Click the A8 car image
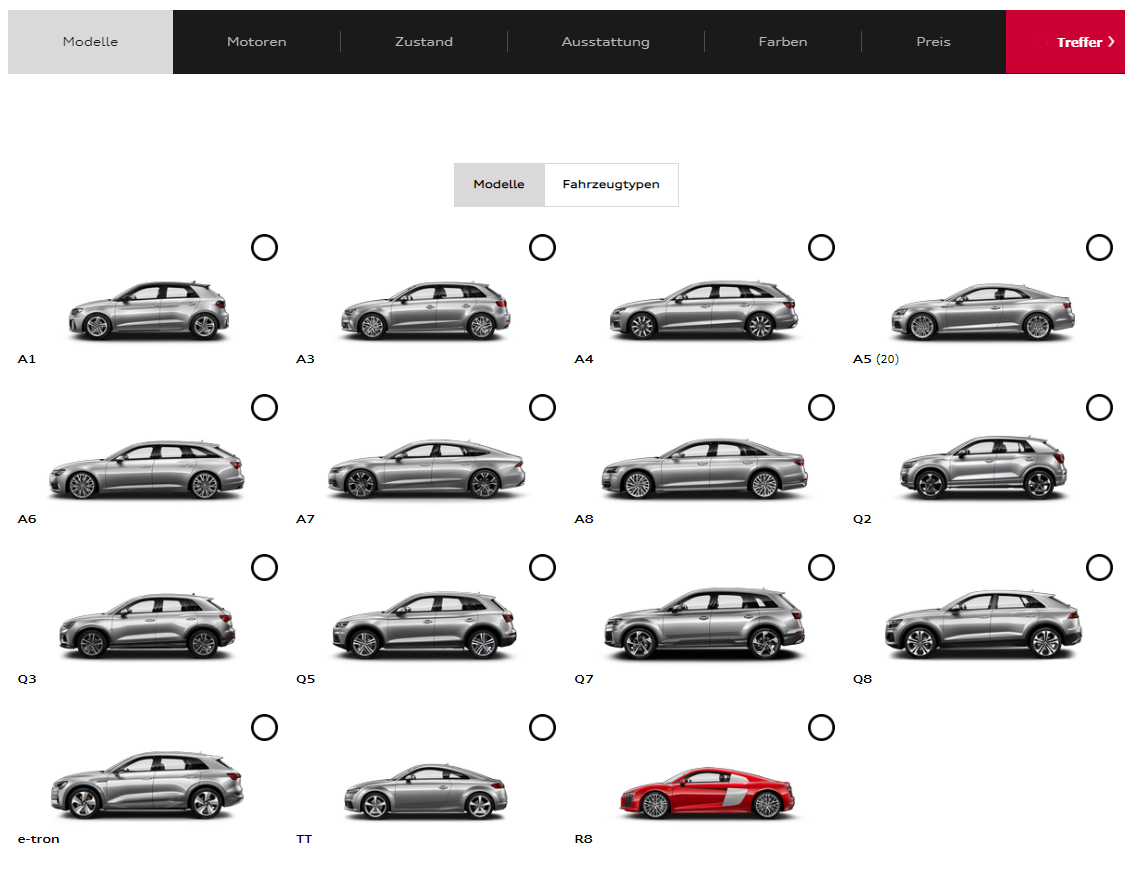Viewport: 1134px width, 880px height. (x=705, y=469)
